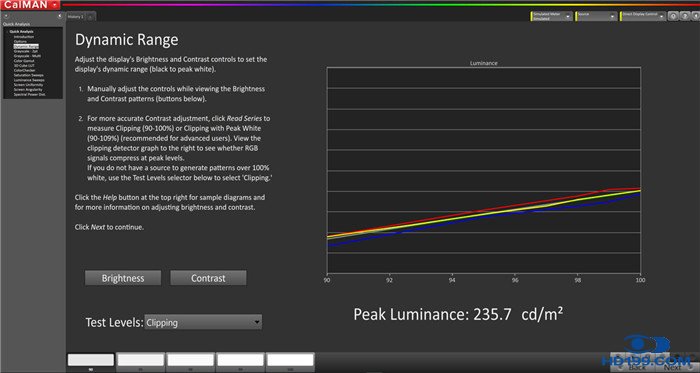The height and width of the screenshot is (373, 700).
Task: Expand the Direct Display Control dropdown
Action: 643,16
